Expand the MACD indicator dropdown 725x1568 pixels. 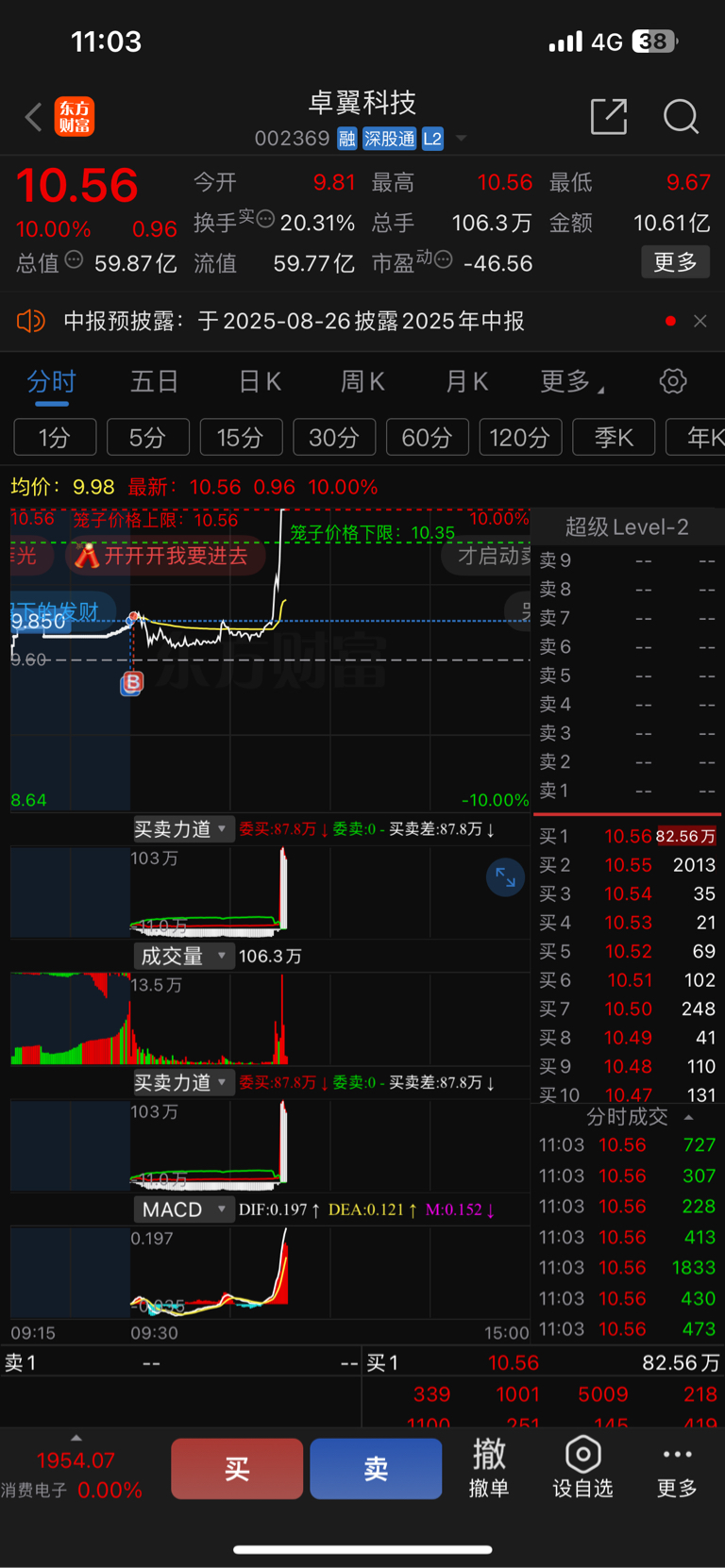(x=183, y=1209)
